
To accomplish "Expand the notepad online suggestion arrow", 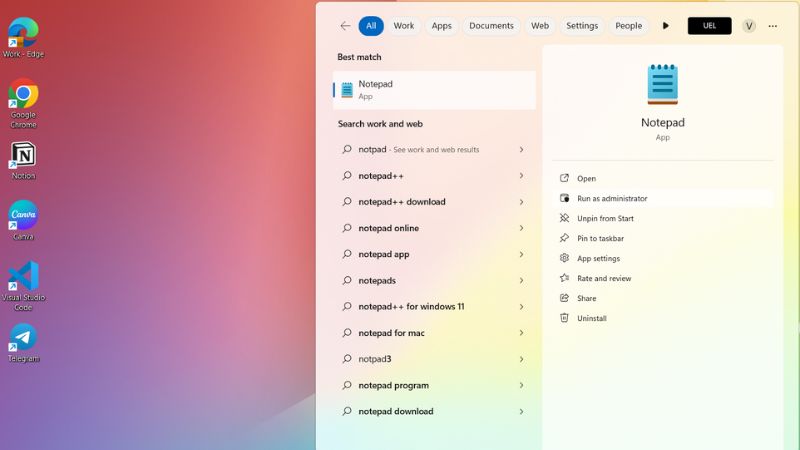I will tap(521, 228).
